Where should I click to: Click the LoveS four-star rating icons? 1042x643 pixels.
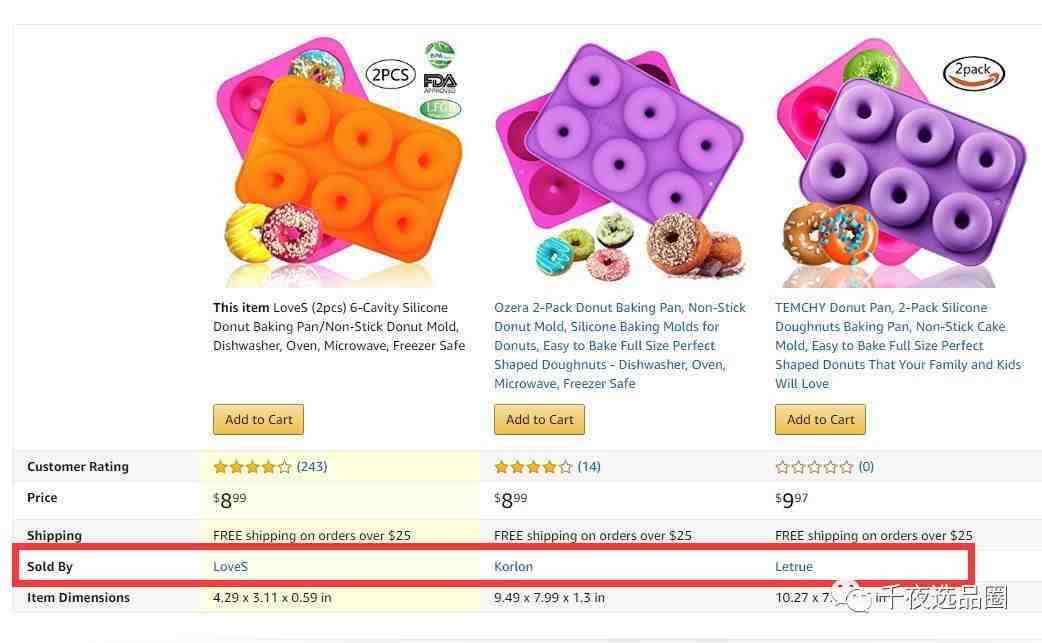pyautogui.click(x=253, y=467)
